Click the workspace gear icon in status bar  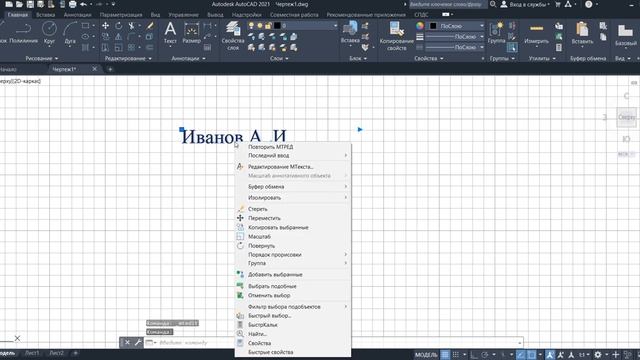598,355
